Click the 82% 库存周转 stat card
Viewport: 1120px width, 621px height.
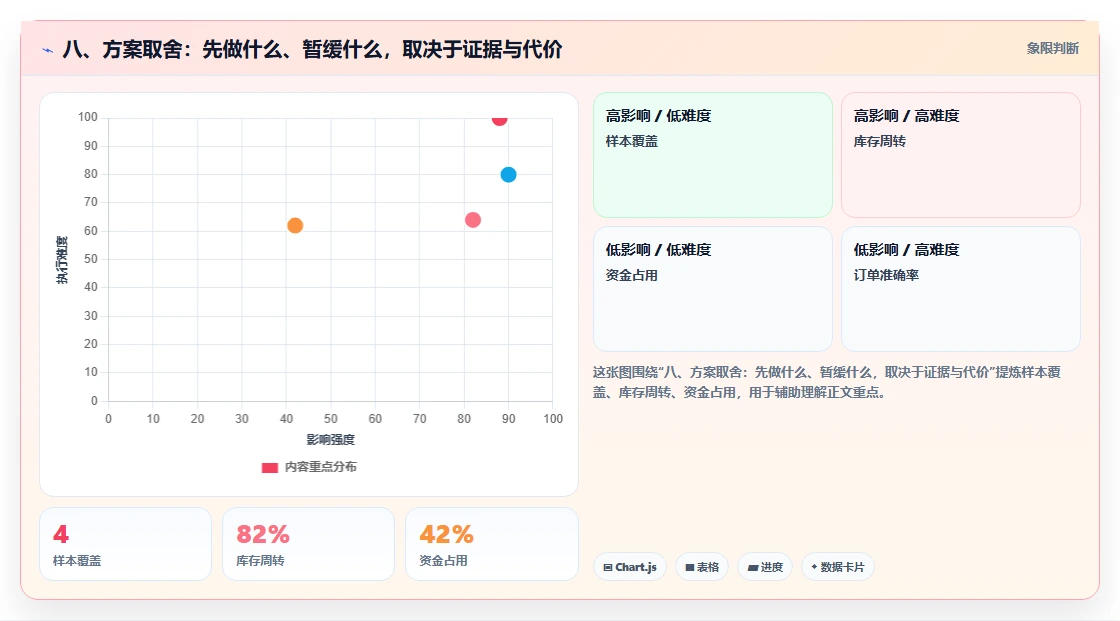[309, 544]
